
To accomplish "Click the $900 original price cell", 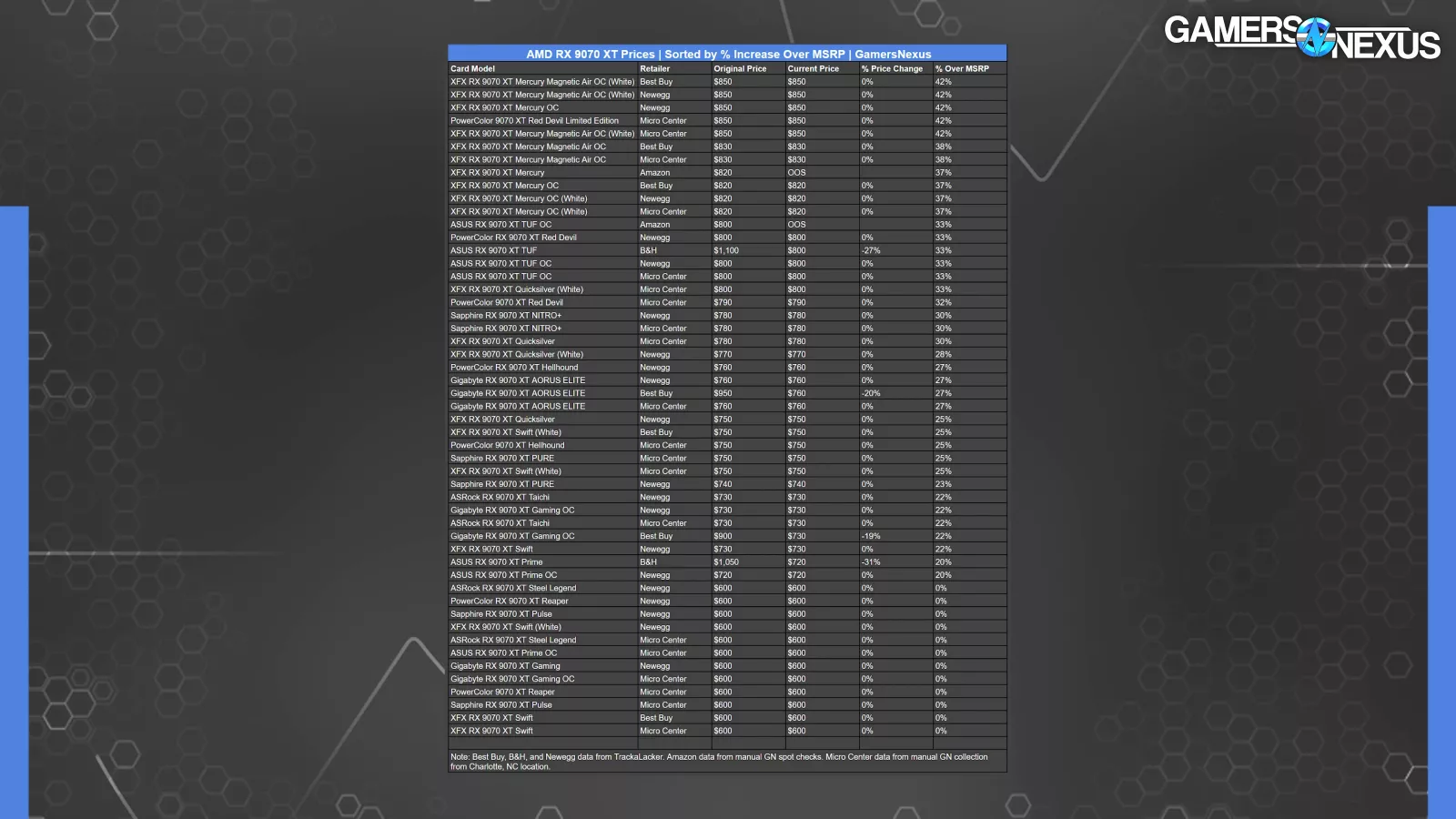I will [x=723, y=536].
